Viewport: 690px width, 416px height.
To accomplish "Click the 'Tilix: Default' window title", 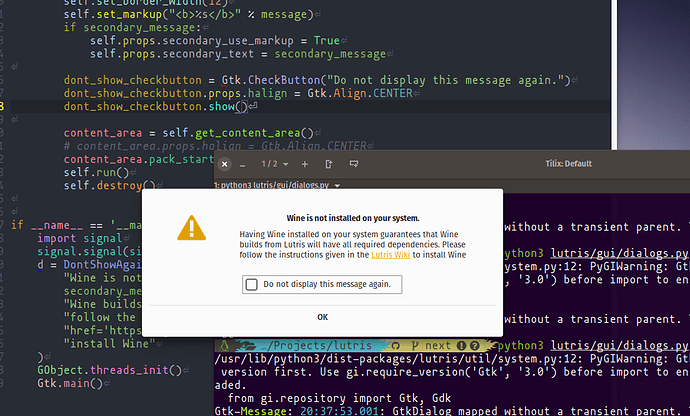I will click(569, 164).
